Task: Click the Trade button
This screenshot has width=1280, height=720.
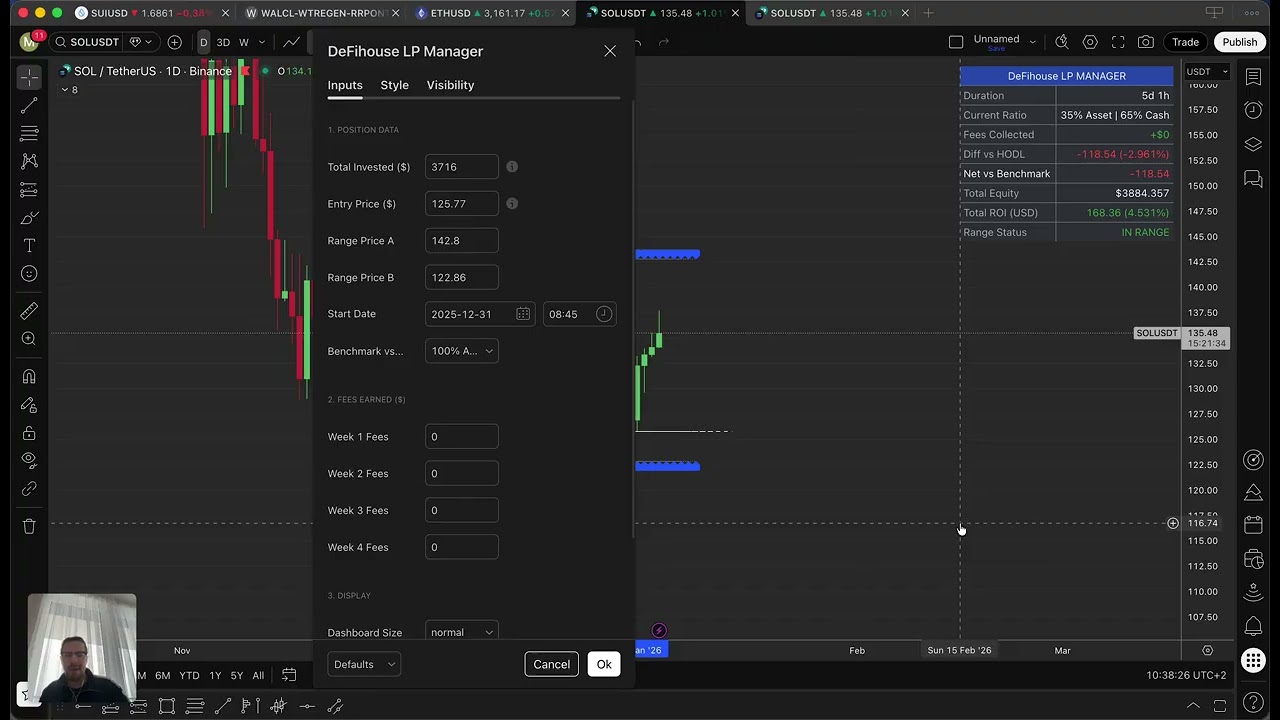Action: coord(1185,42)
